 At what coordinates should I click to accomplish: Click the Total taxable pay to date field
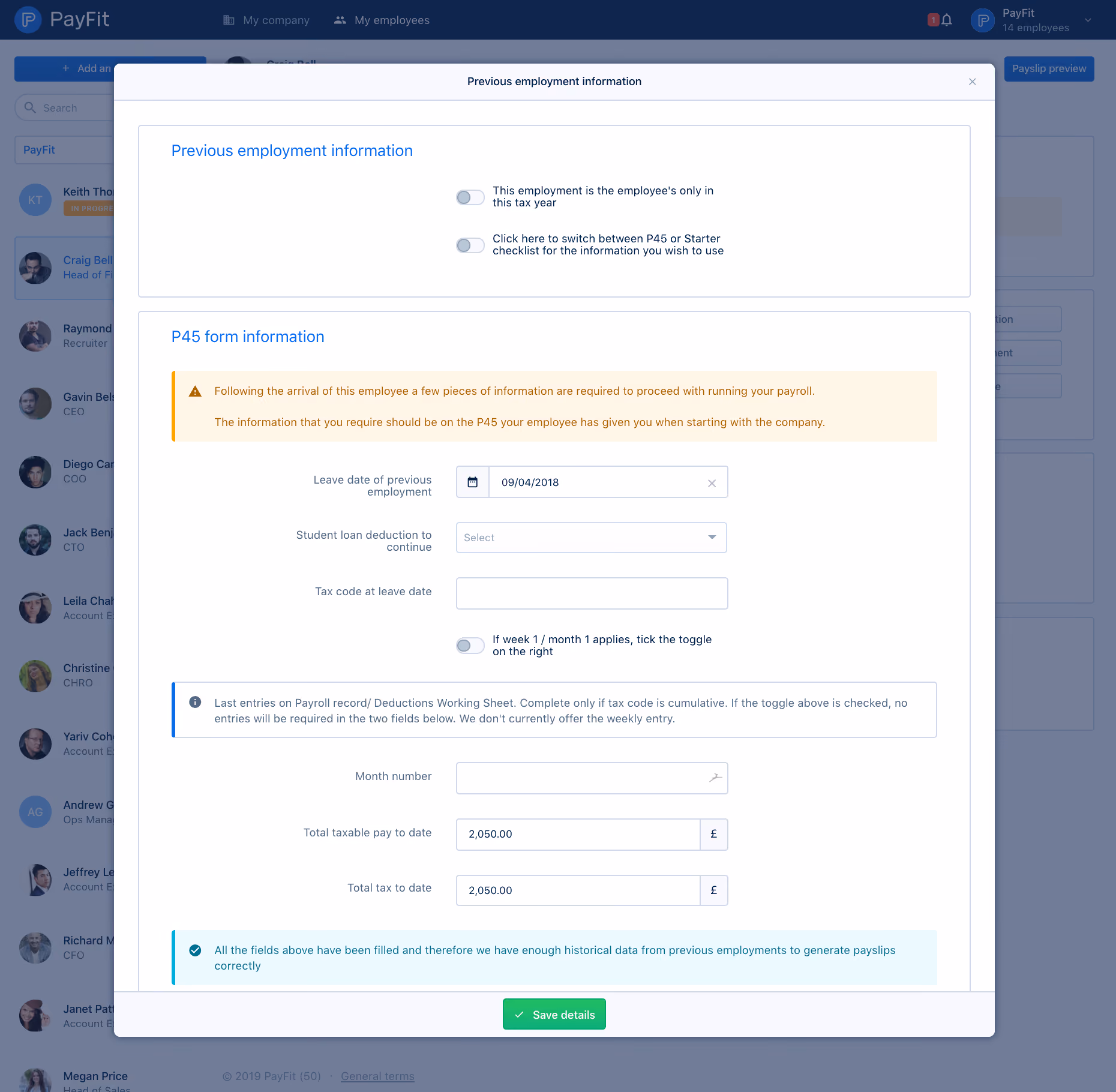(x=578, y=834)
